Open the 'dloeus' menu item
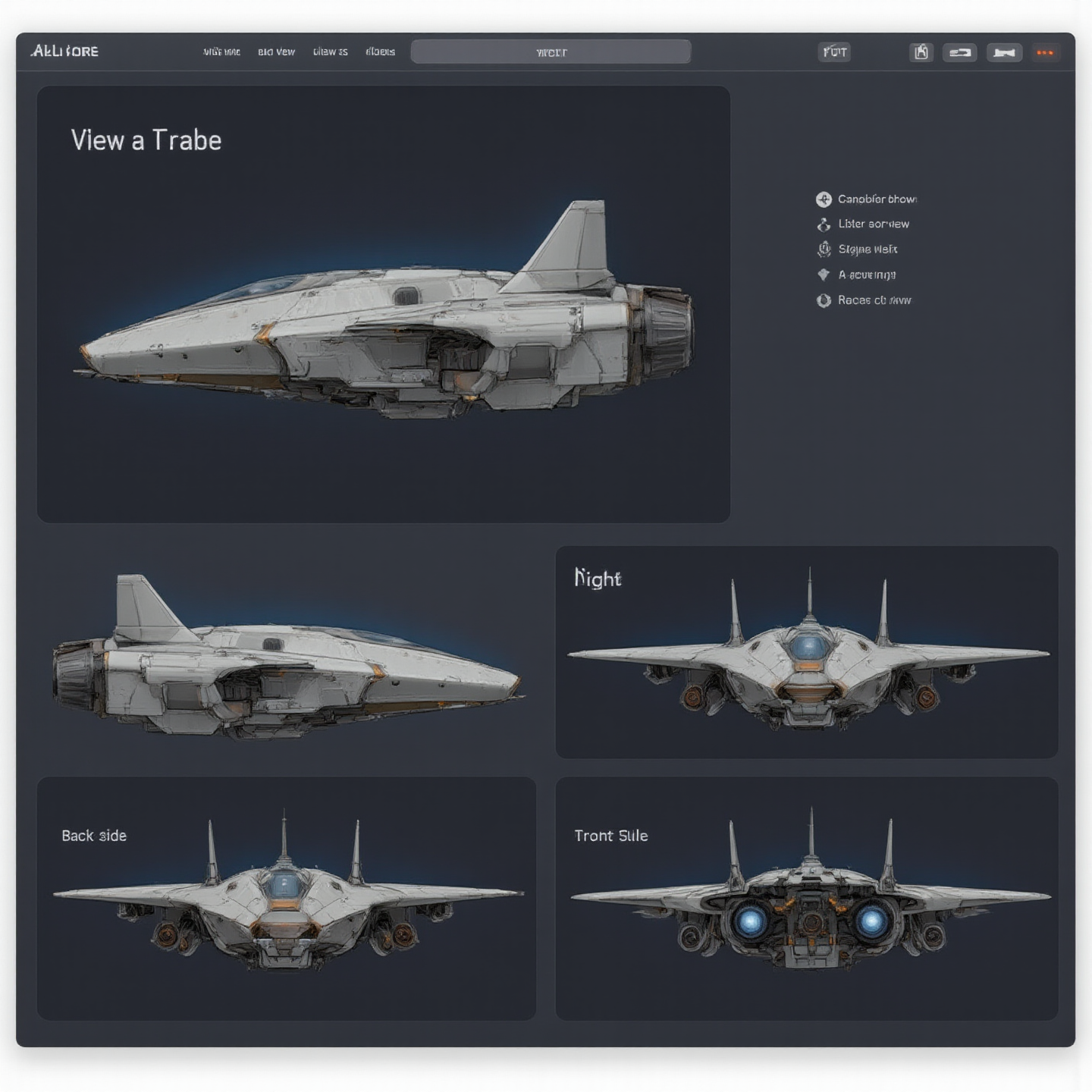 pos(380,52)
